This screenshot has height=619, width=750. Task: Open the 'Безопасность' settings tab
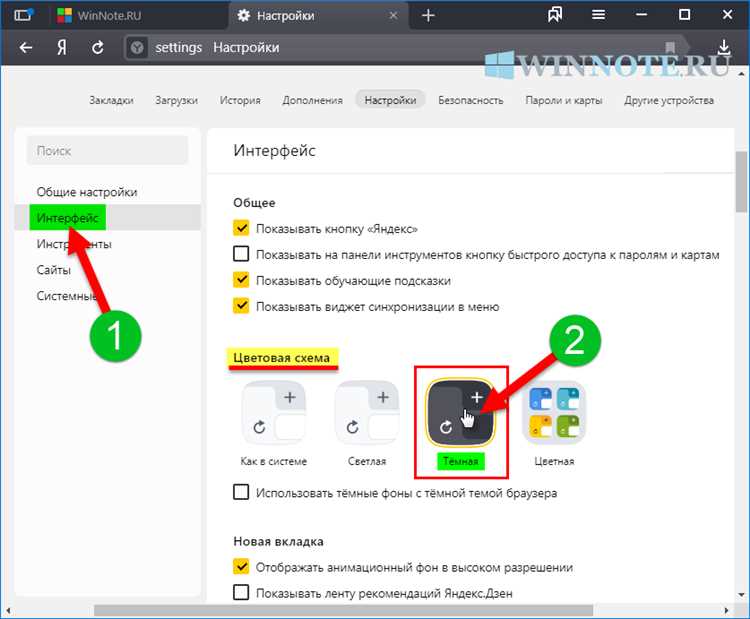click(x=471, y=100)
